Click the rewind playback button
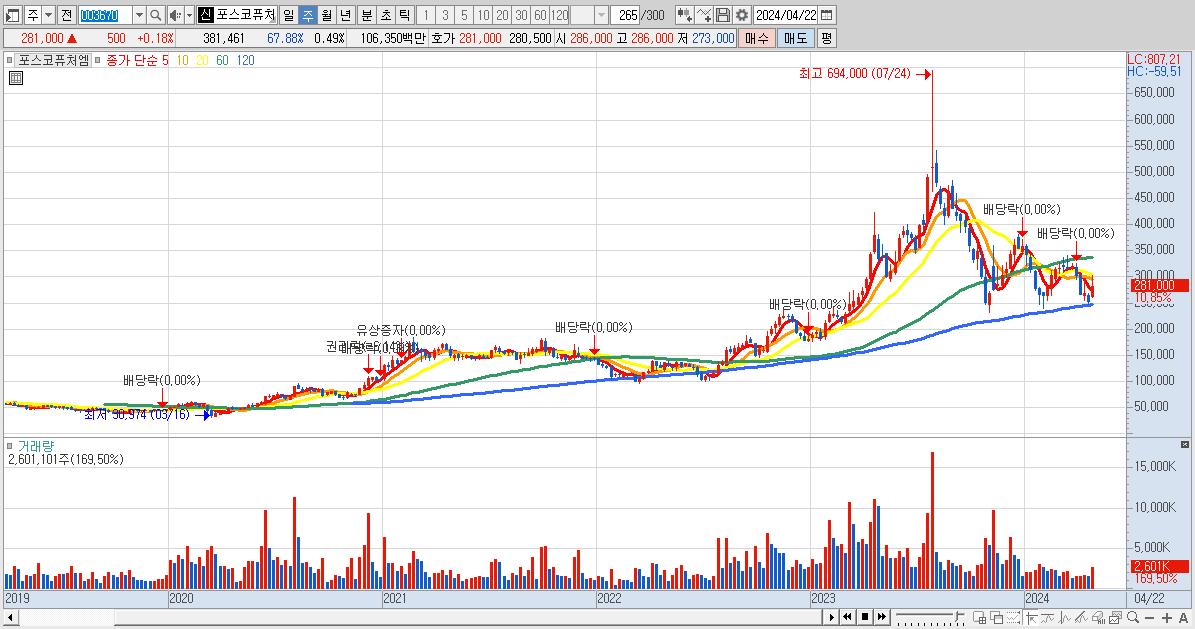 [x=847, y=617]
